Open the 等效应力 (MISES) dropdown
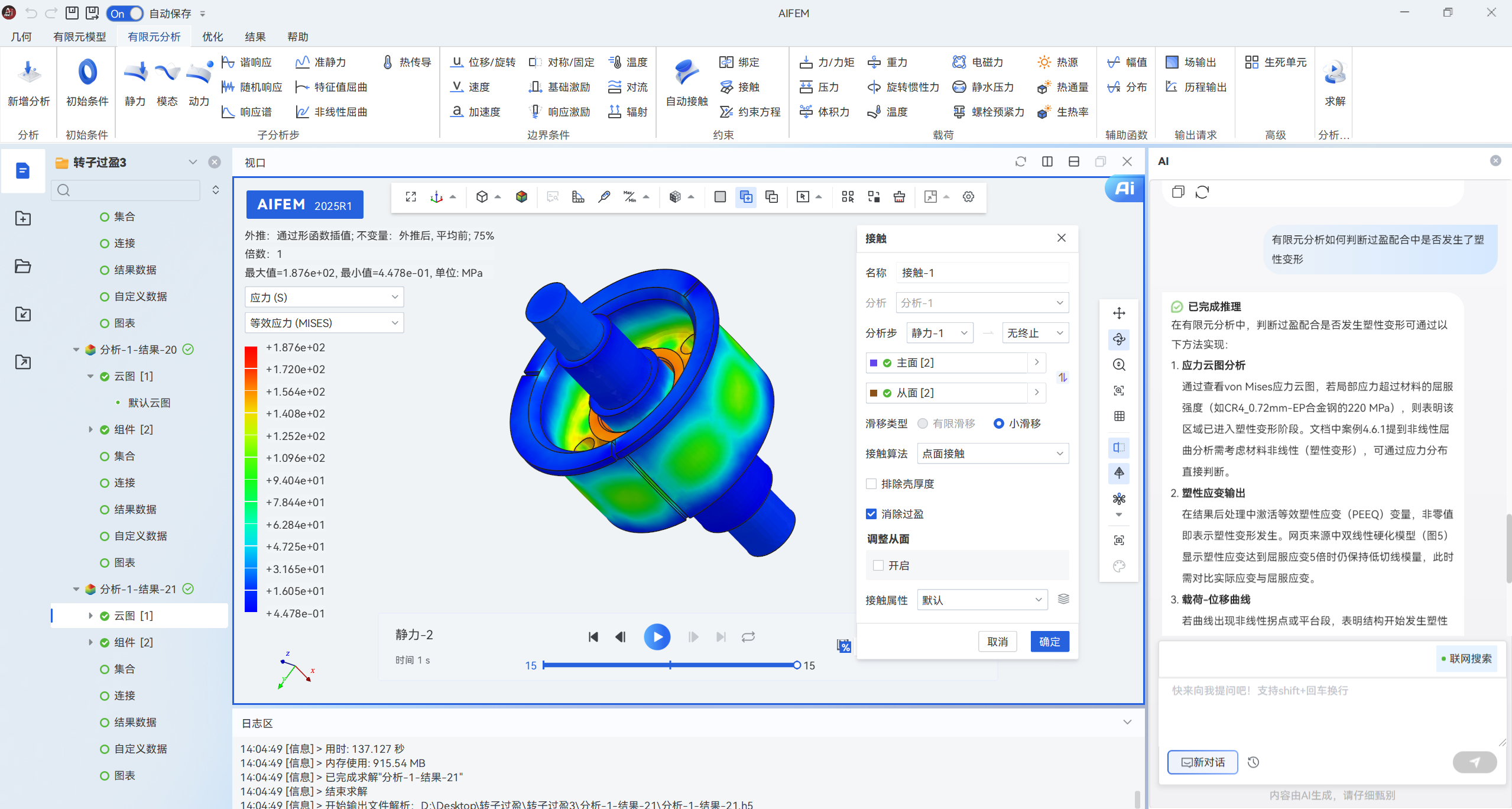 [324, 323]
